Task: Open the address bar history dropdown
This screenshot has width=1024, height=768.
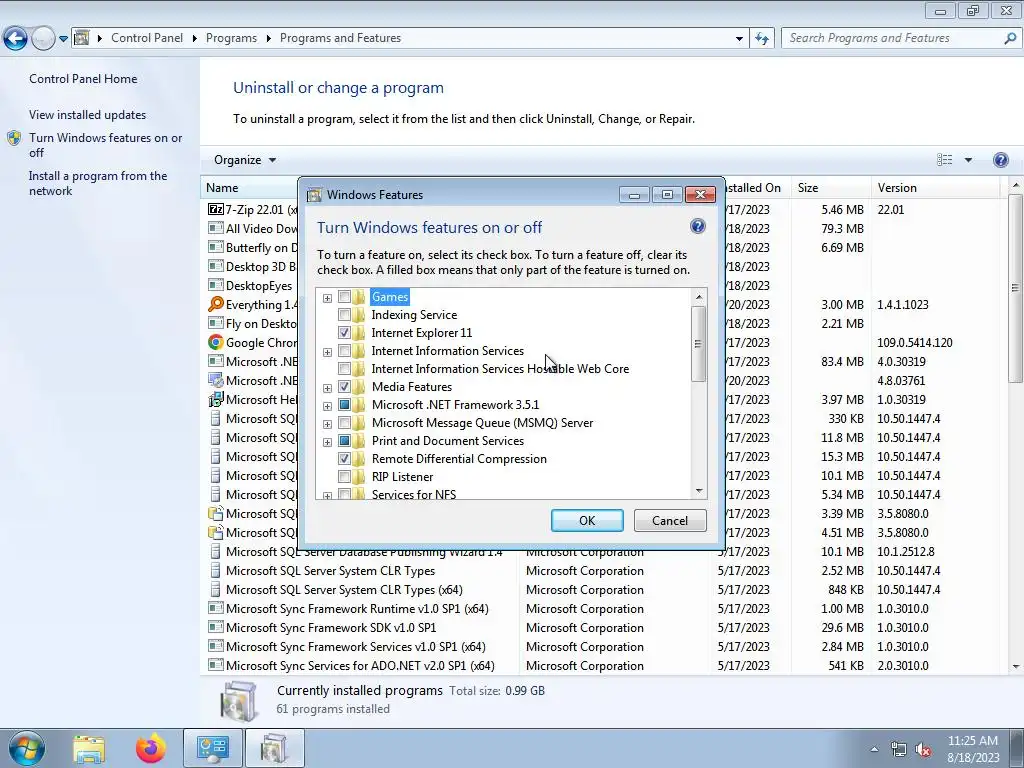Action: coord(739,39)
